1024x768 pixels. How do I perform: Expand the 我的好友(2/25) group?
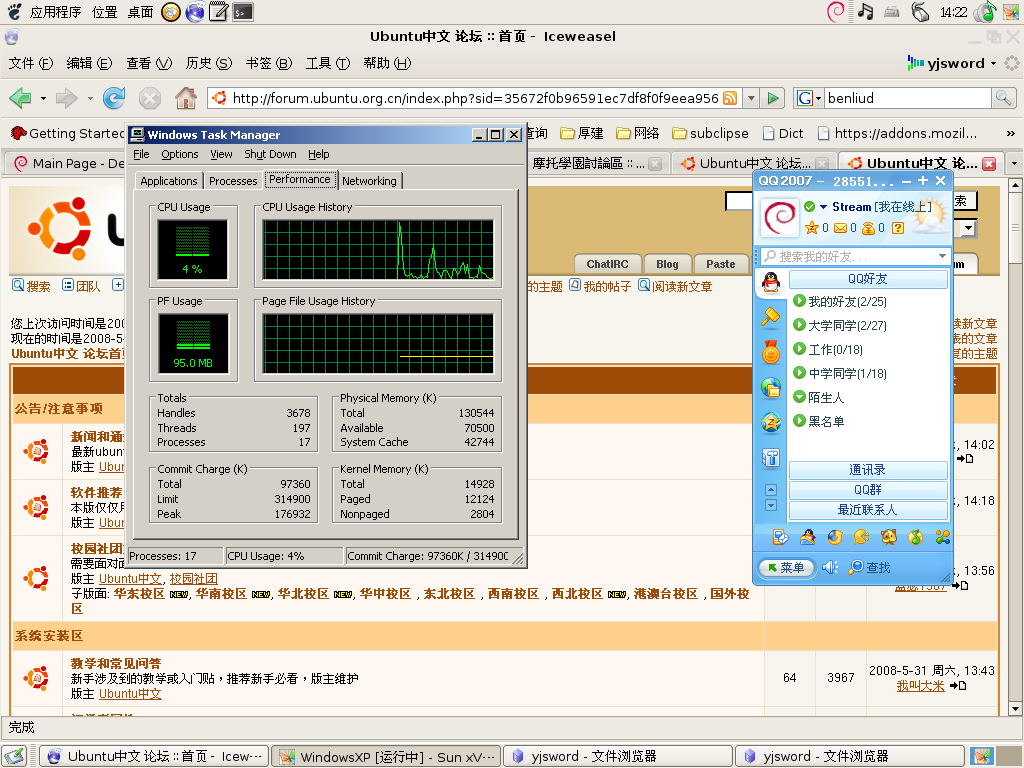[799, 301]
